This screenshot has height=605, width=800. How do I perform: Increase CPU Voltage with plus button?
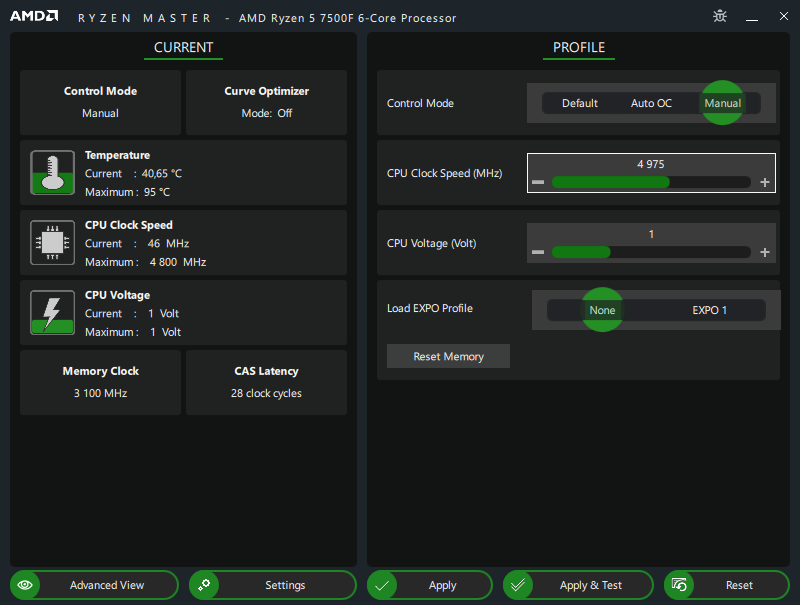(x=765, y=252)
